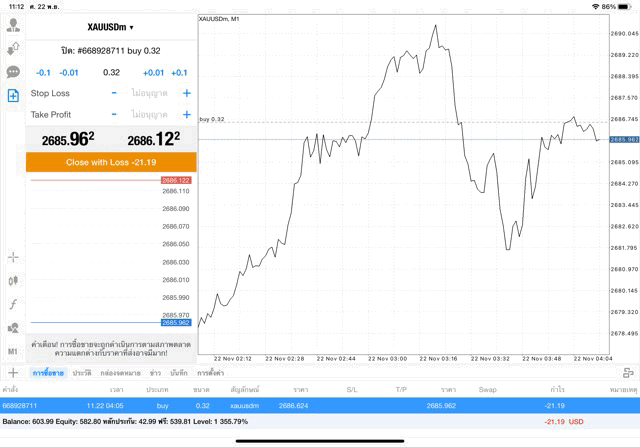Open the chat messages icon
640x447 pixels.
click(x=13, y=72)
